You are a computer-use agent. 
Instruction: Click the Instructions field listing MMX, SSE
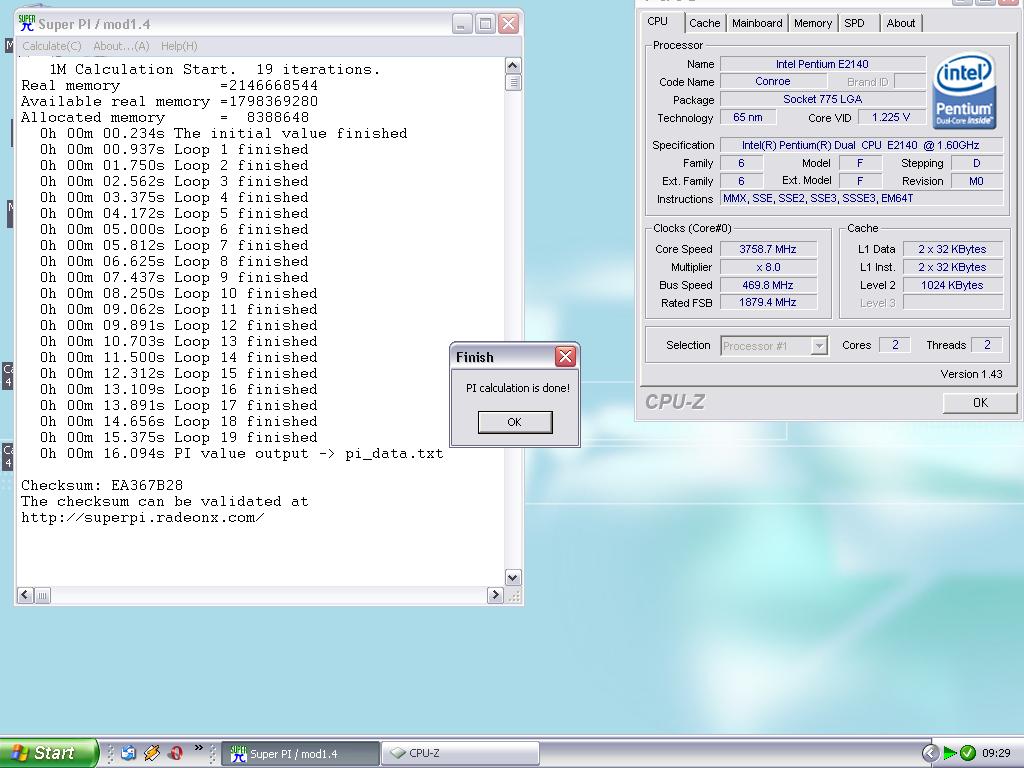click(861, 198)
